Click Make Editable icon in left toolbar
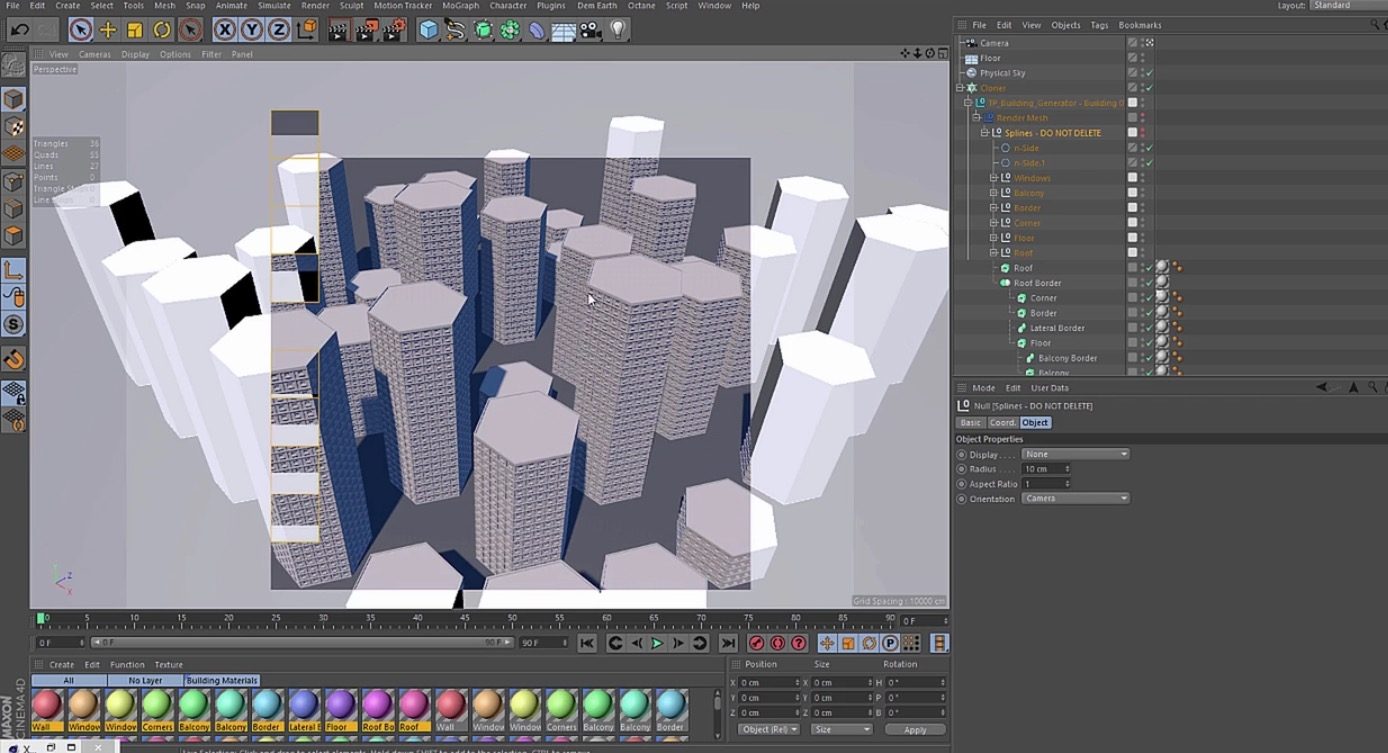Image resolution: width=1388 pixels, height=753 pixels. [x=13, y=65]
